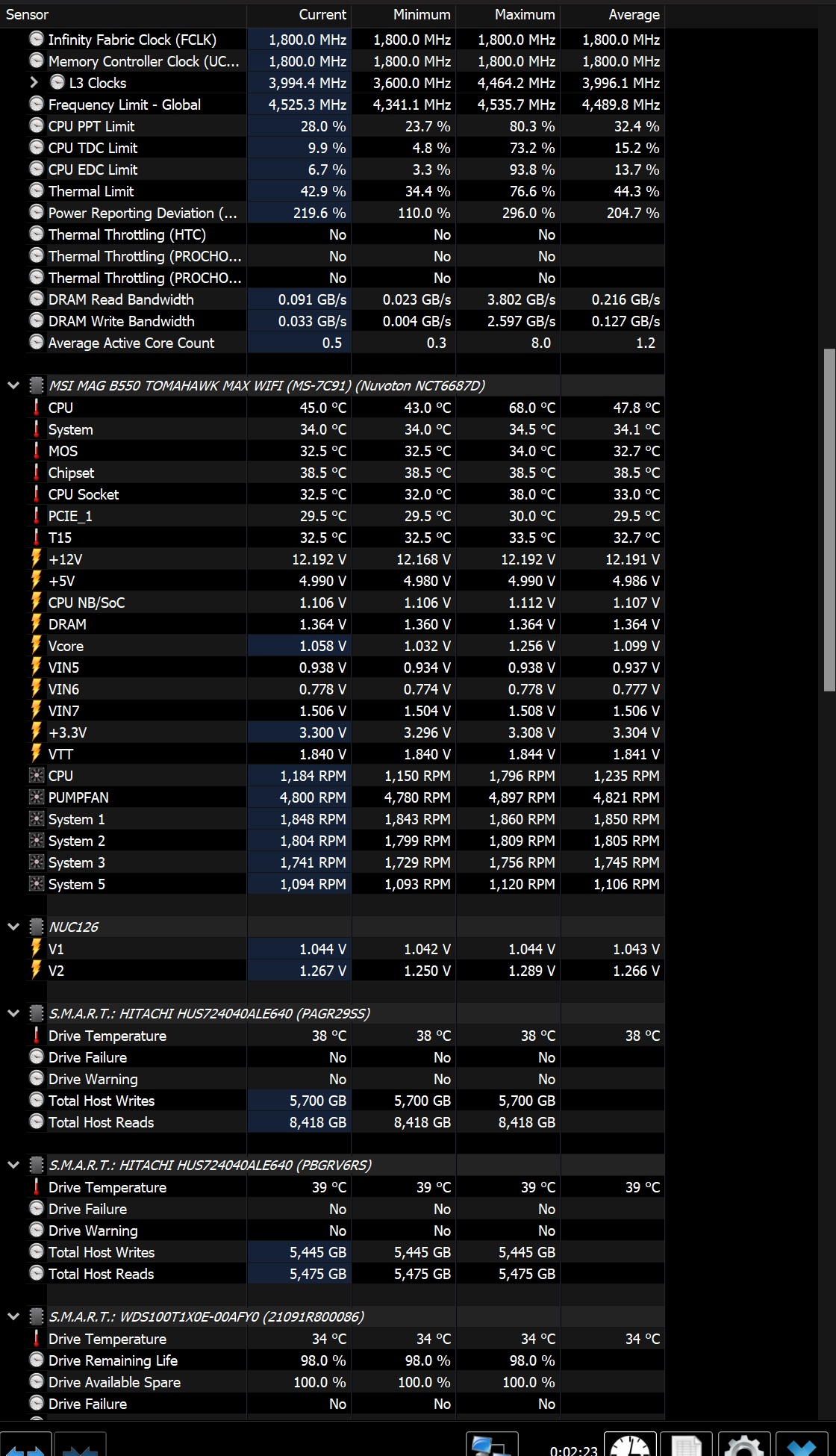Select the Drive Available Spare row
The image size is (836, 1456).
[332, 1382]
